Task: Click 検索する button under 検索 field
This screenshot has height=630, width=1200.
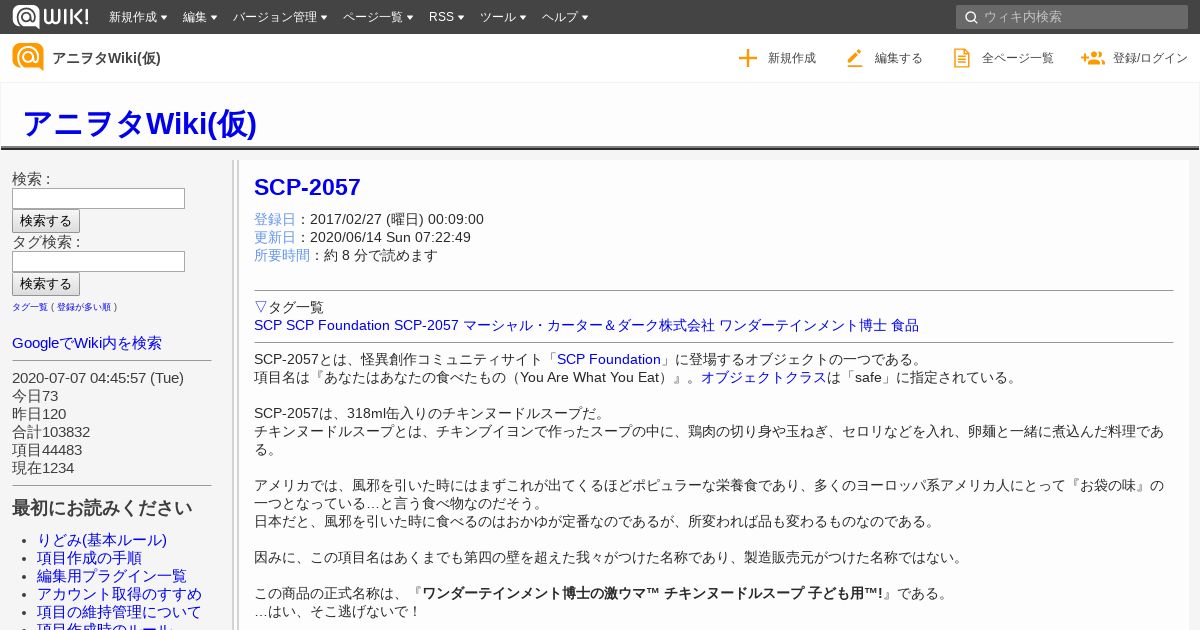Action: tap(46, 221)
